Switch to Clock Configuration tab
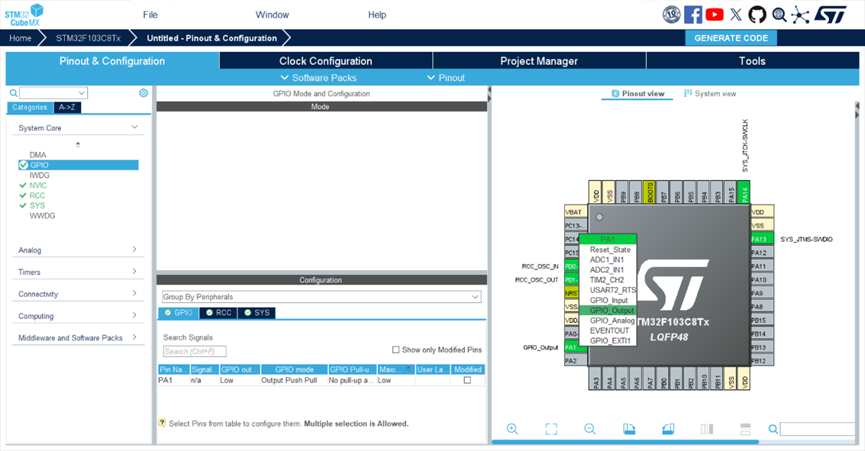The height and width of the screenshot is (451, 865). tap(325, 61)
